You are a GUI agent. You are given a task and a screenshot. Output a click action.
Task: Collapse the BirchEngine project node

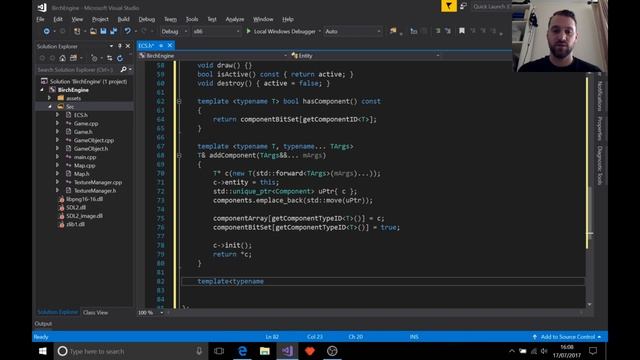(x=42, y=90)
